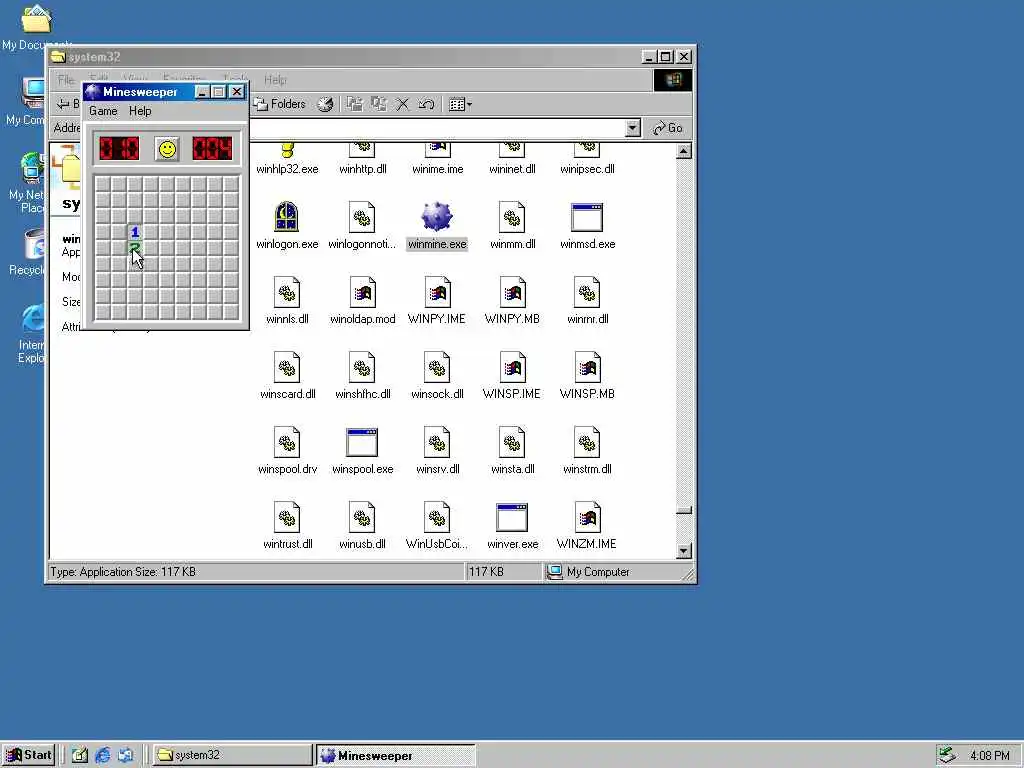
Task: Click the Windows logo throbber in system32
Action: pos(672,80)
